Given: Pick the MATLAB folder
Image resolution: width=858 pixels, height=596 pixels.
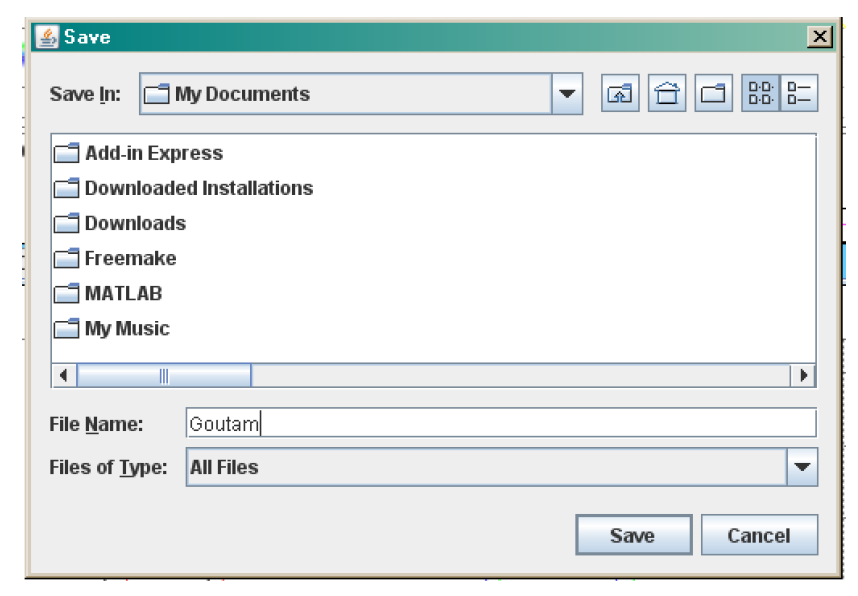Looking at the screenshot, I should [123, 293].
